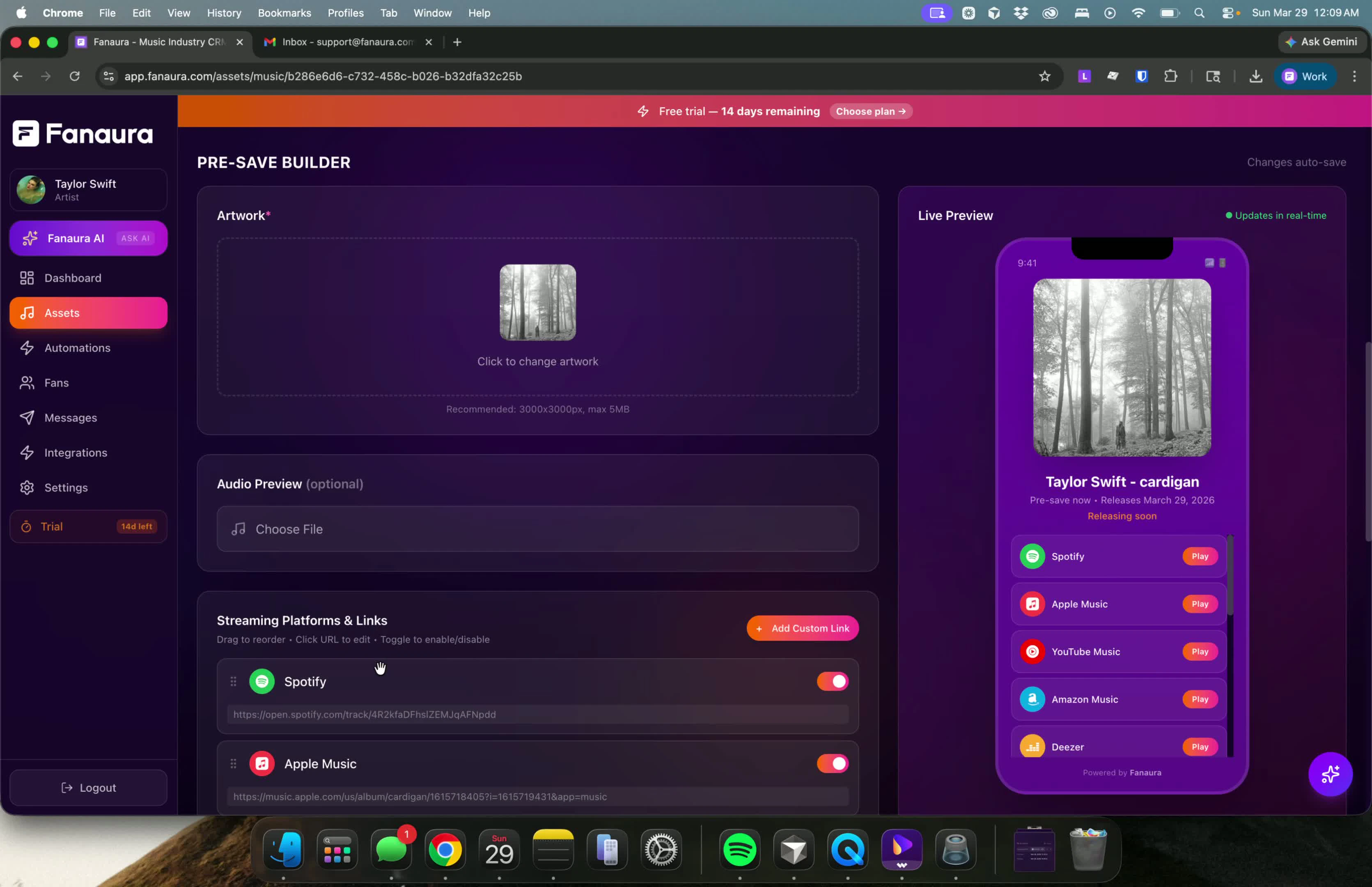
Task: Click Choose File for audio preview
Action: point(538,529)
